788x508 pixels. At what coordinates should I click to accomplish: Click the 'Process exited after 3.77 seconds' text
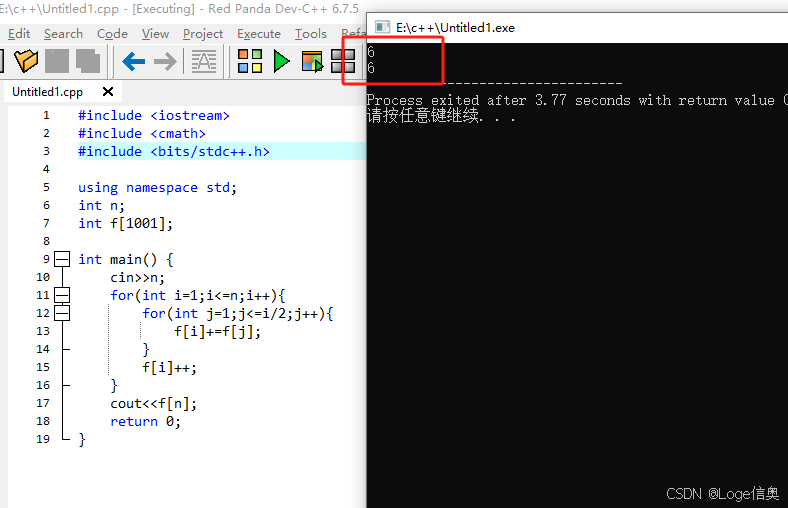point(498,100)
